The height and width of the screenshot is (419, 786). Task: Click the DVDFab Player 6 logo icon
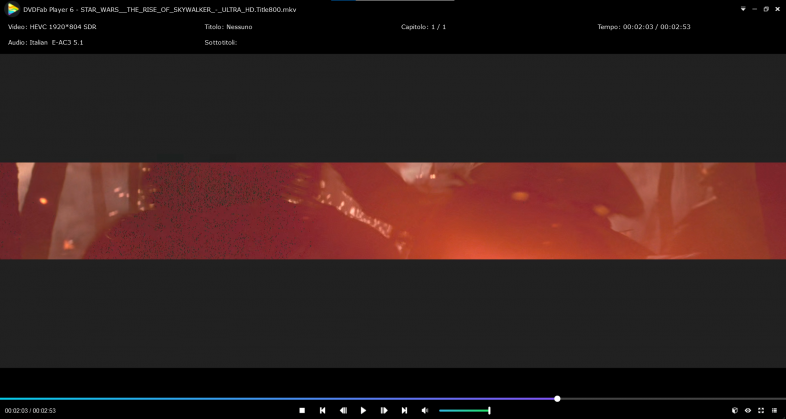pyautogui.click(x=13, y=9)
